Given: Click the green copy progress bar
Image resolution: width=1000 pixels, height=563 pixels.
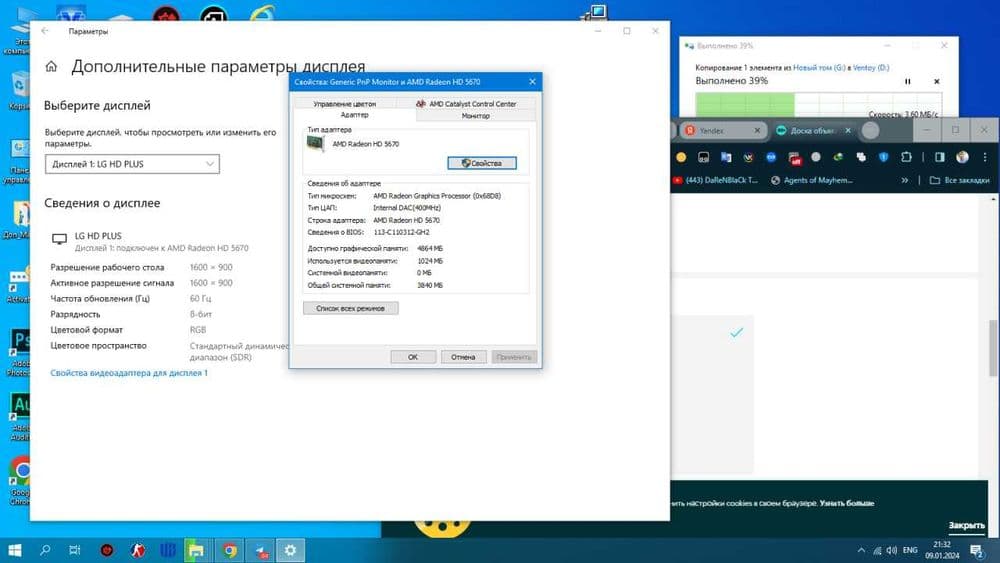Looking at the screenshot, I should tap(745, 105).
